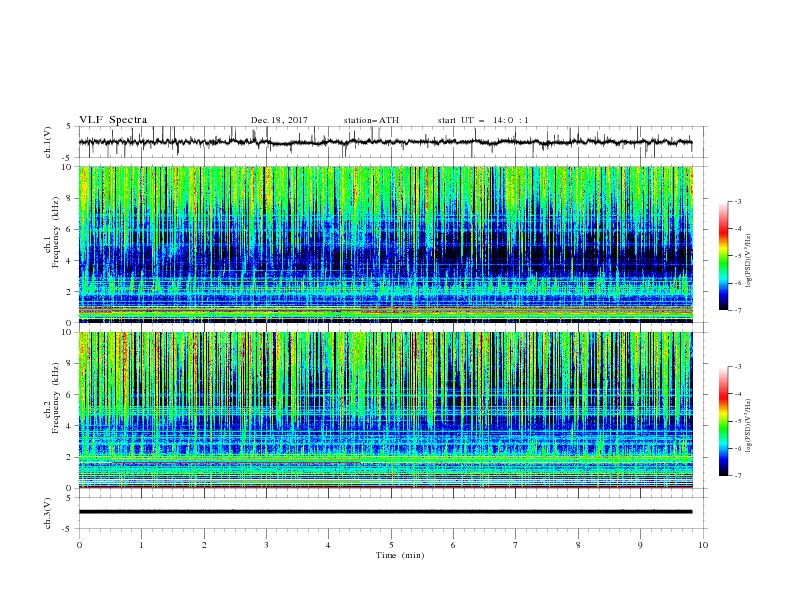Click the "-5" label on ch.1 color bar
The image size is (792, 612).
coord(737,256)
